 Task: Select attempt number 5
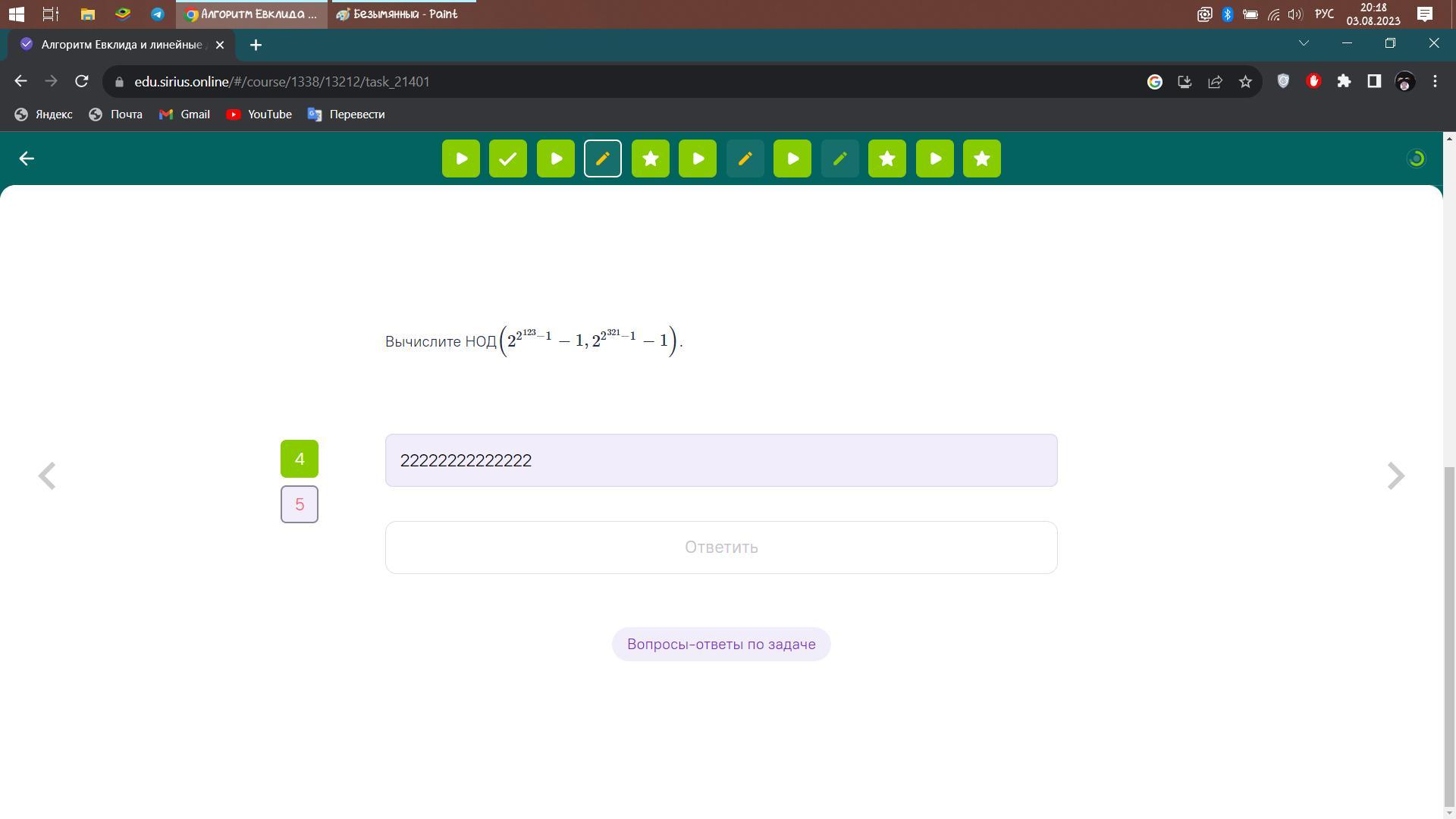point(300,504)
